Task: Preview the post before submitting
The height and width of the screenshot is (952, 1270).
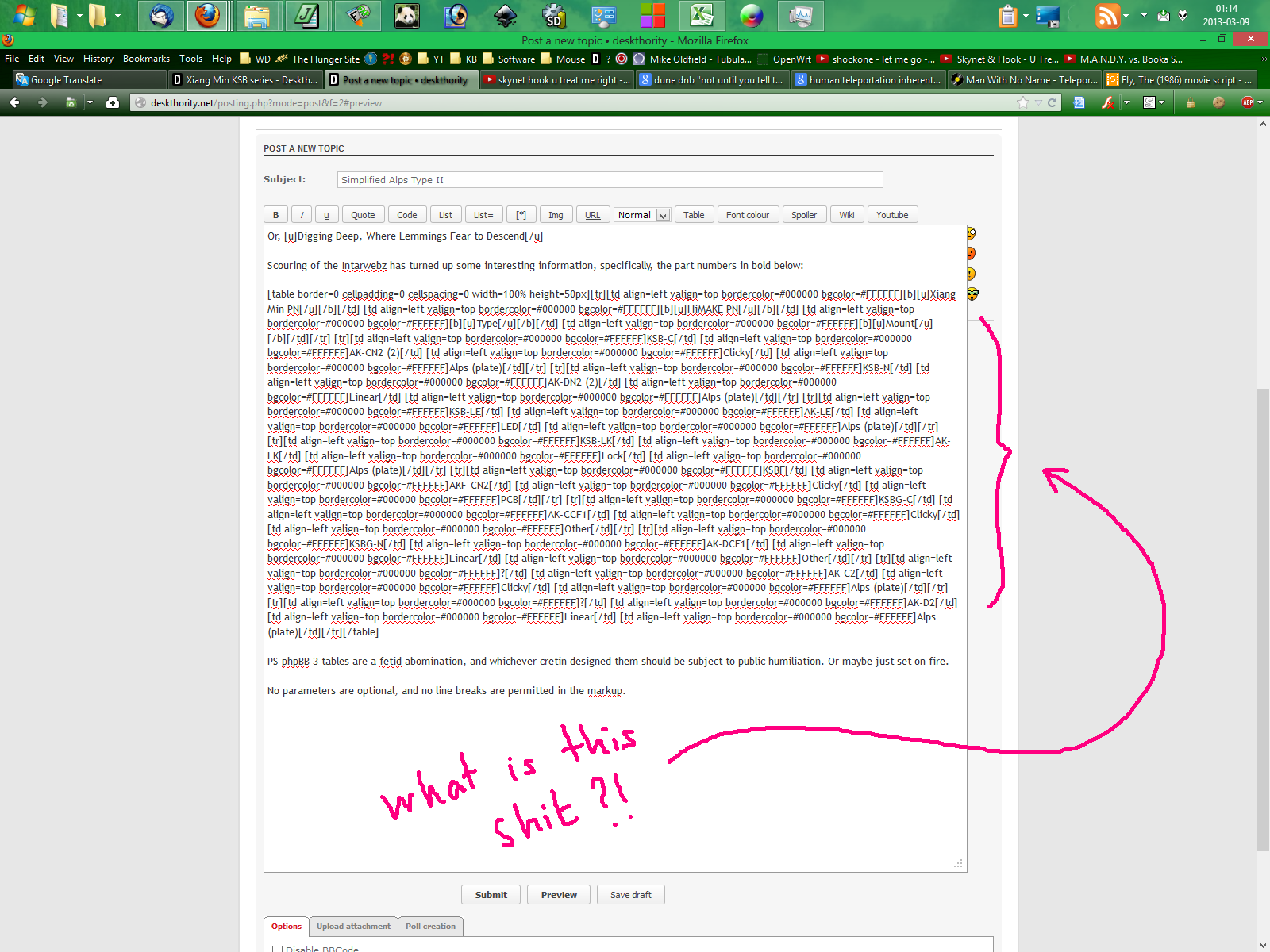Action: pos(558,894)
